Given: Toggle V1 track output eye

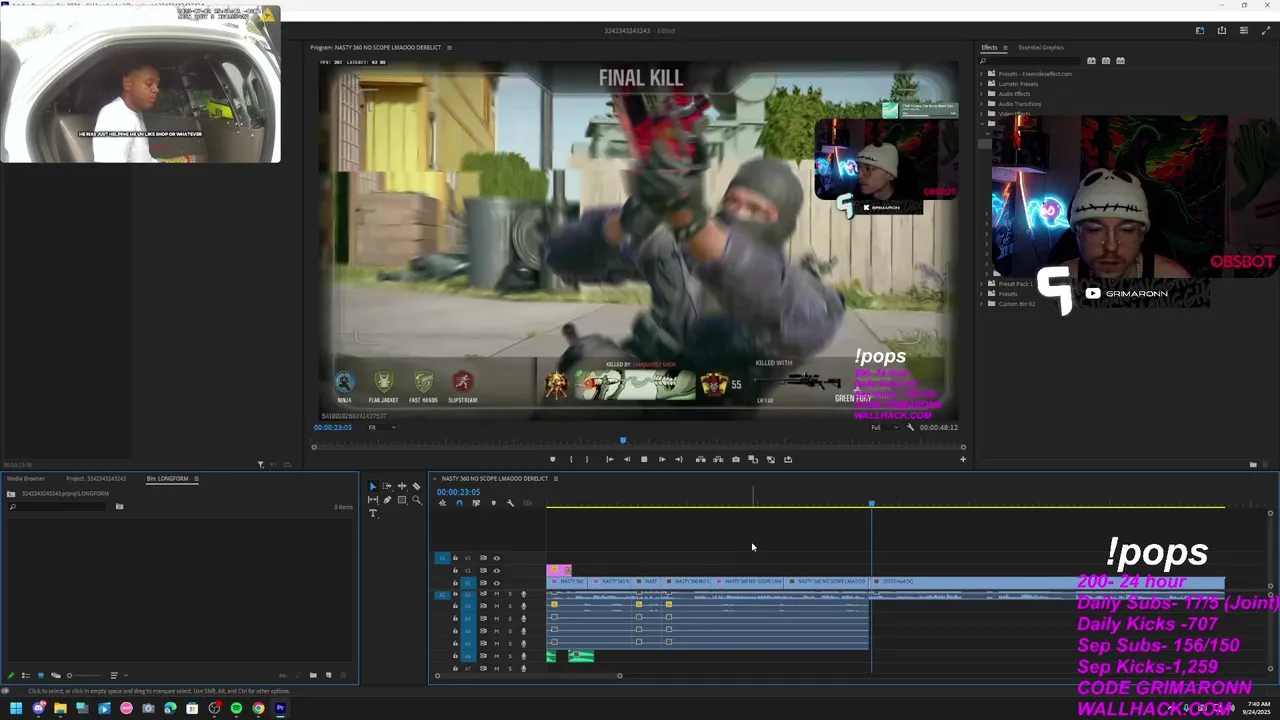Looking at the screenshot, I should click(x=497, y=583).
